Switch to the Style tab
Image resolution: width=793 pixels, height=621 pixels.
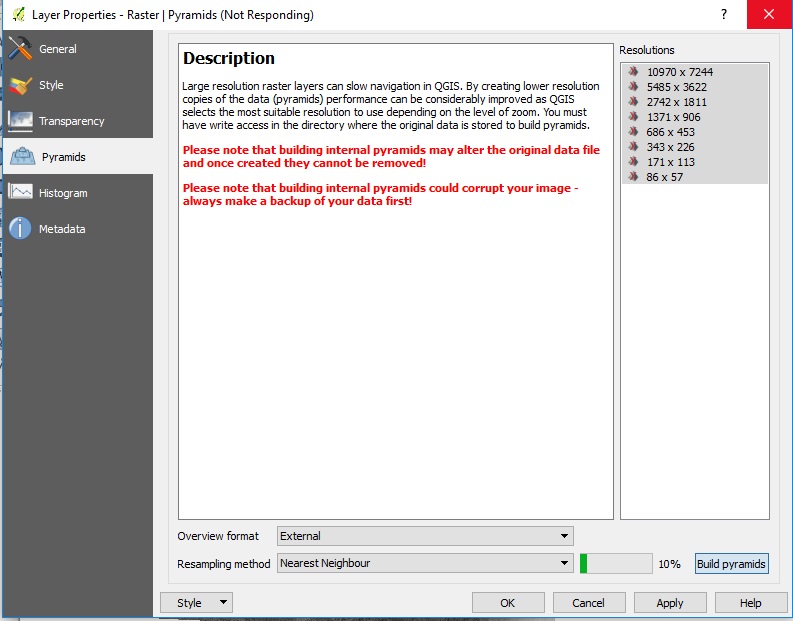pos(78,85)
